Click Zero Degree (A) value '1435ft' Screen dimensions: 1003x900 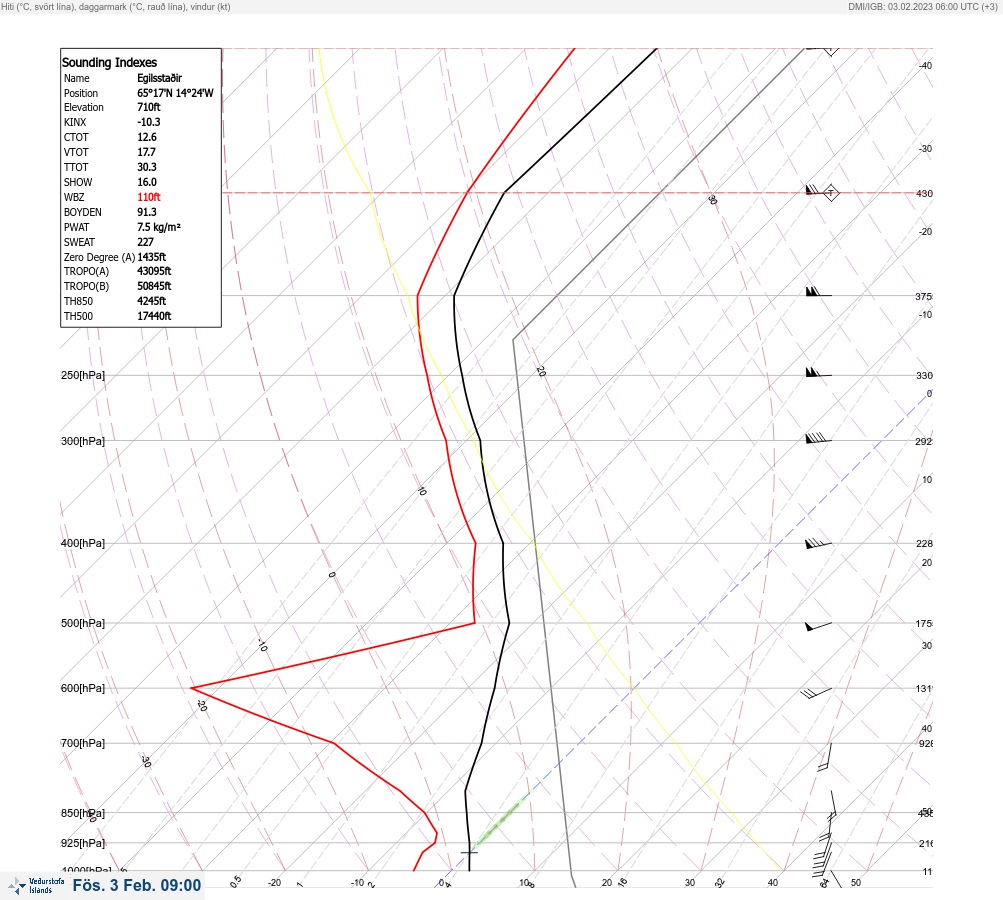pyautogui.click(x=152, y=257)
